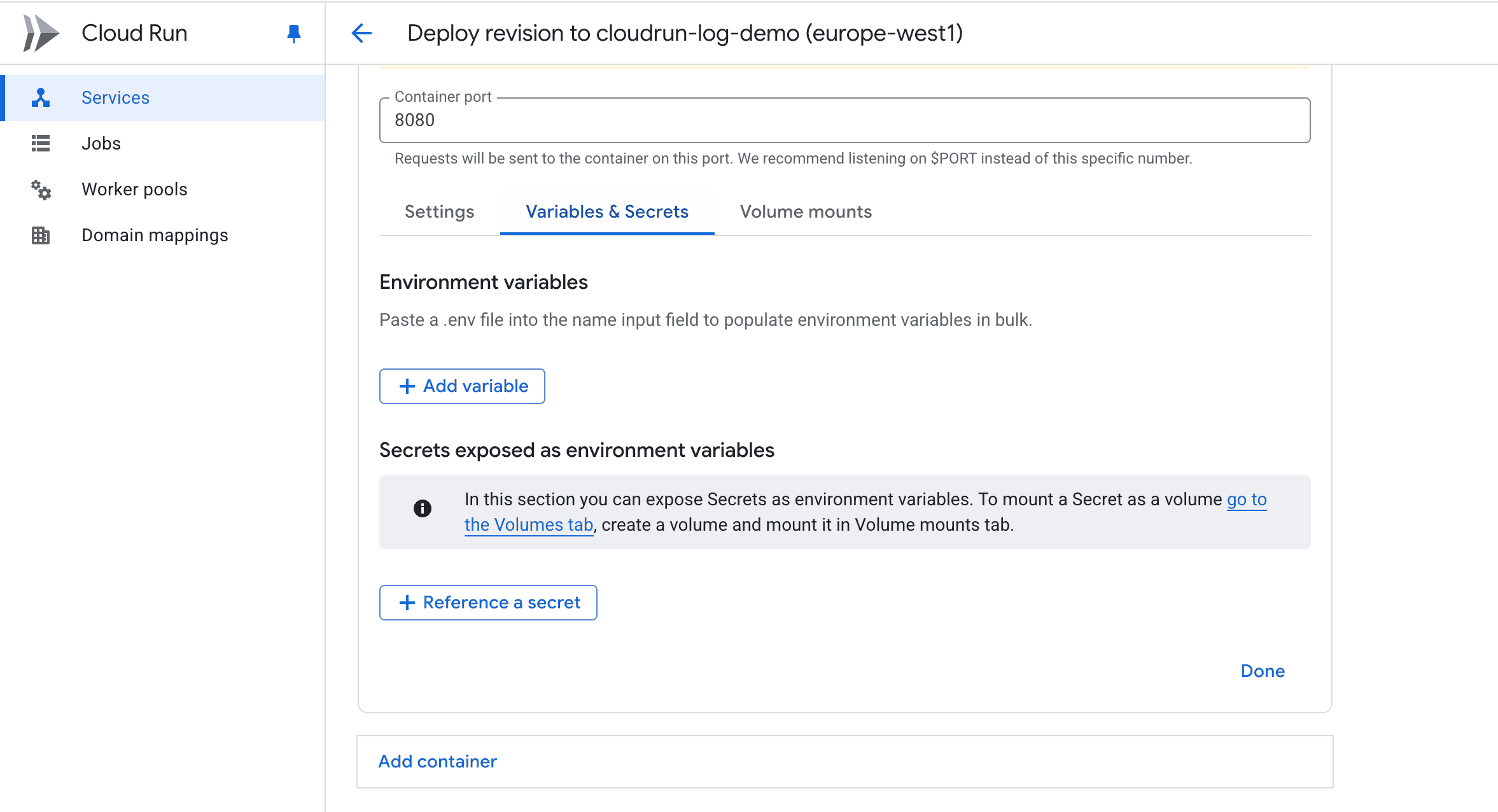This screenshot has width=1498, height=812.
Task: Click the Add variable button
Action: pos(462,386)
